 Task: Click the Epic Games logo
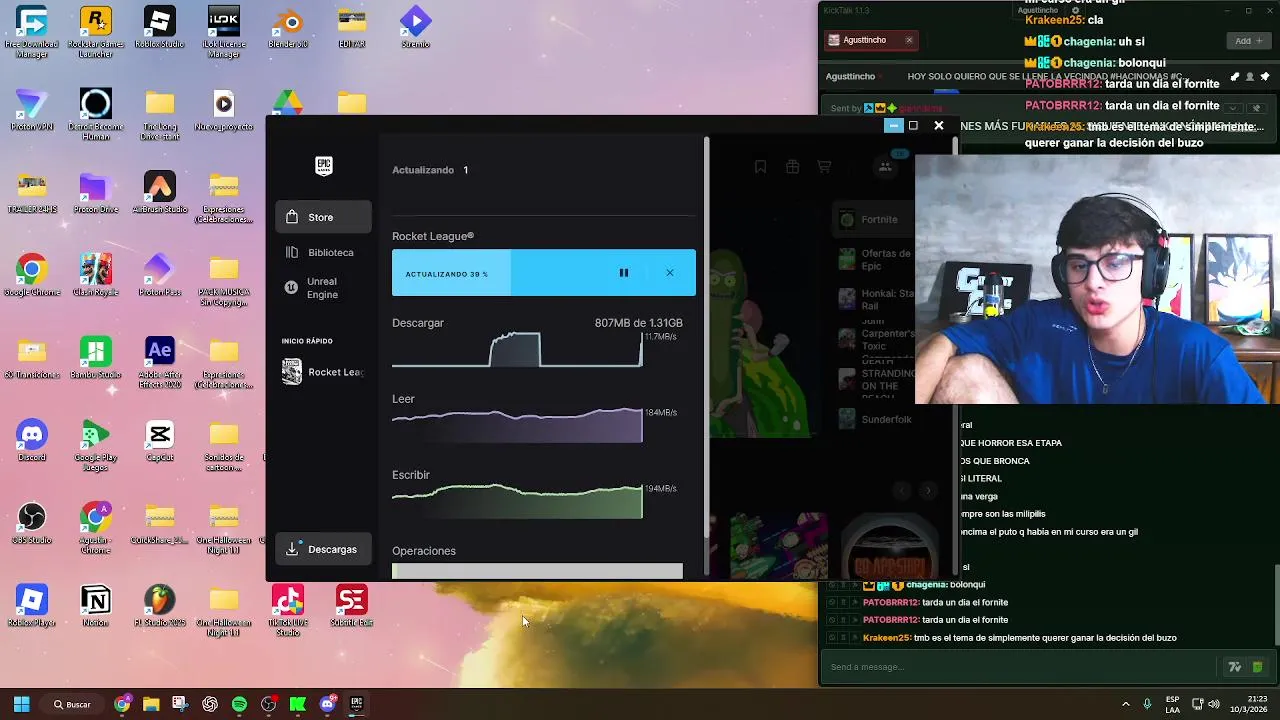(323, 166)
